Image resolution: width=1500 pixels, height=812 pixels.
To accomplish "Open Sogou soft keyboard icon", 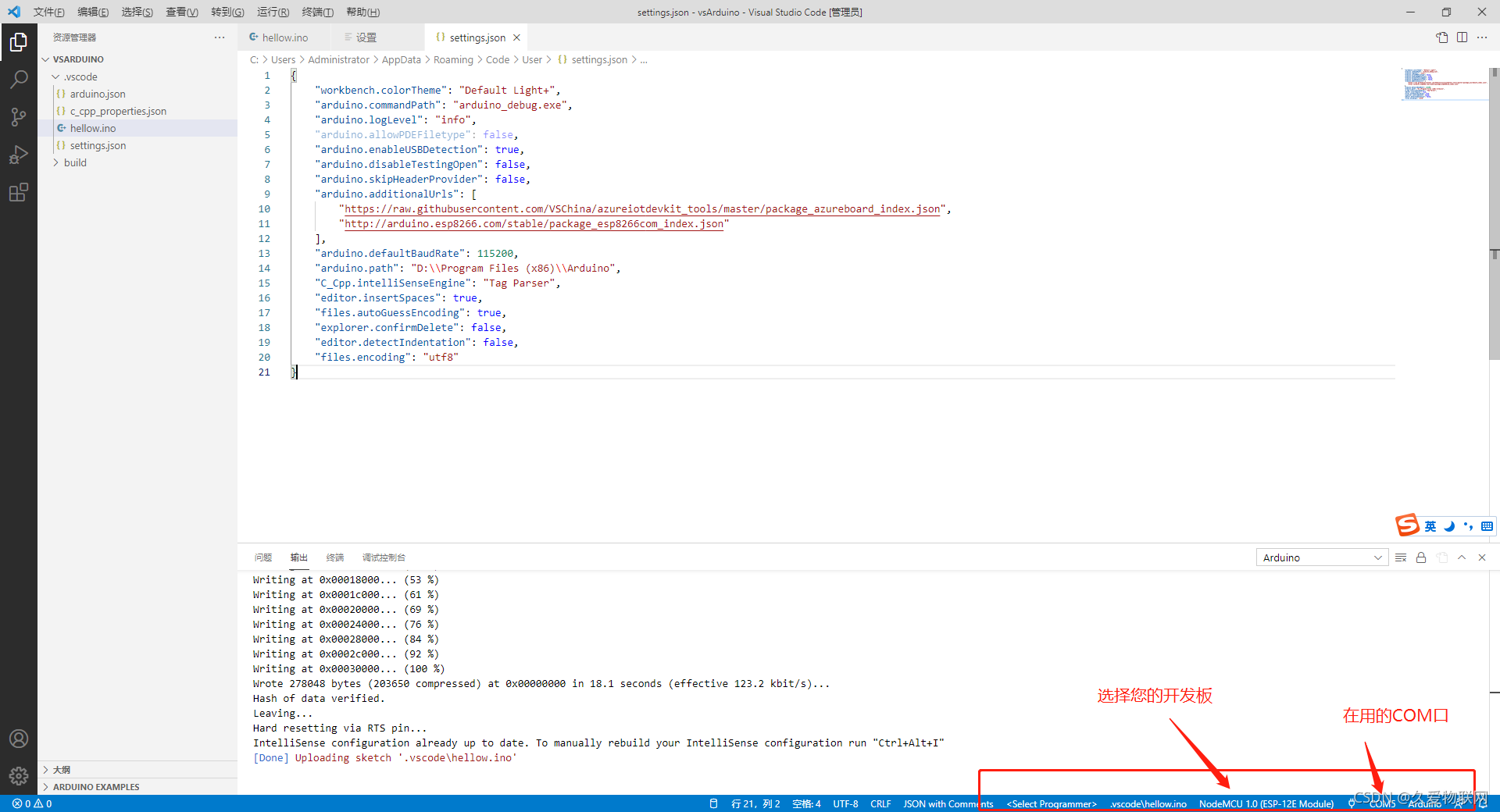I will [1487, 526].
